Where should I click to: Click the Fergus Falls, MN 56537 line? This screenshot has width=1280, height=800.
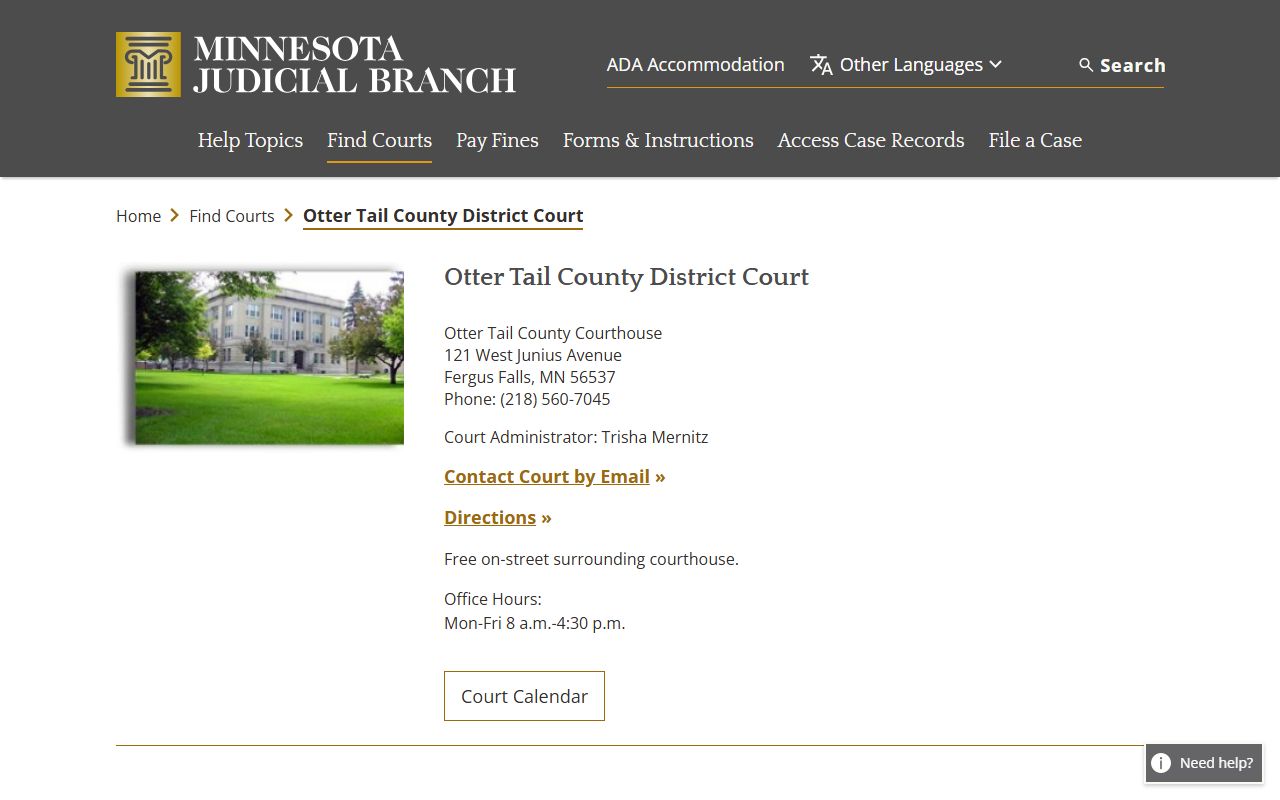530,377
